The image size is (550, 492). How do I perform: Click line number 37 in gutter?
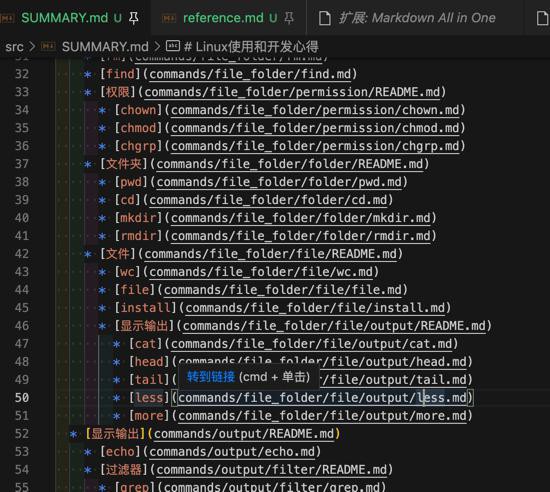[x=22, y=164]
